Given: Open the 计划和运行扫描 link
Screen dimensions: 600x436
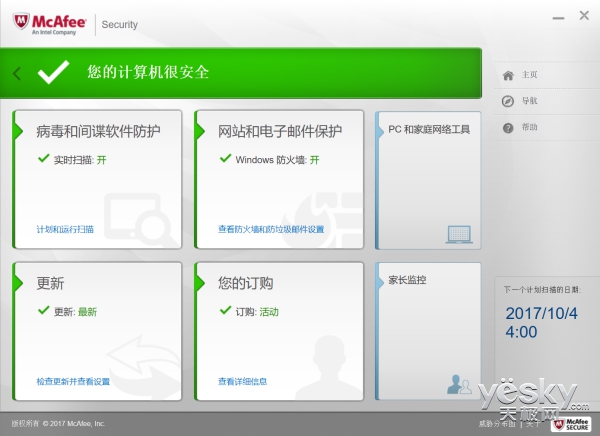Looking at the screenshot, I should [x=65, y=229].
